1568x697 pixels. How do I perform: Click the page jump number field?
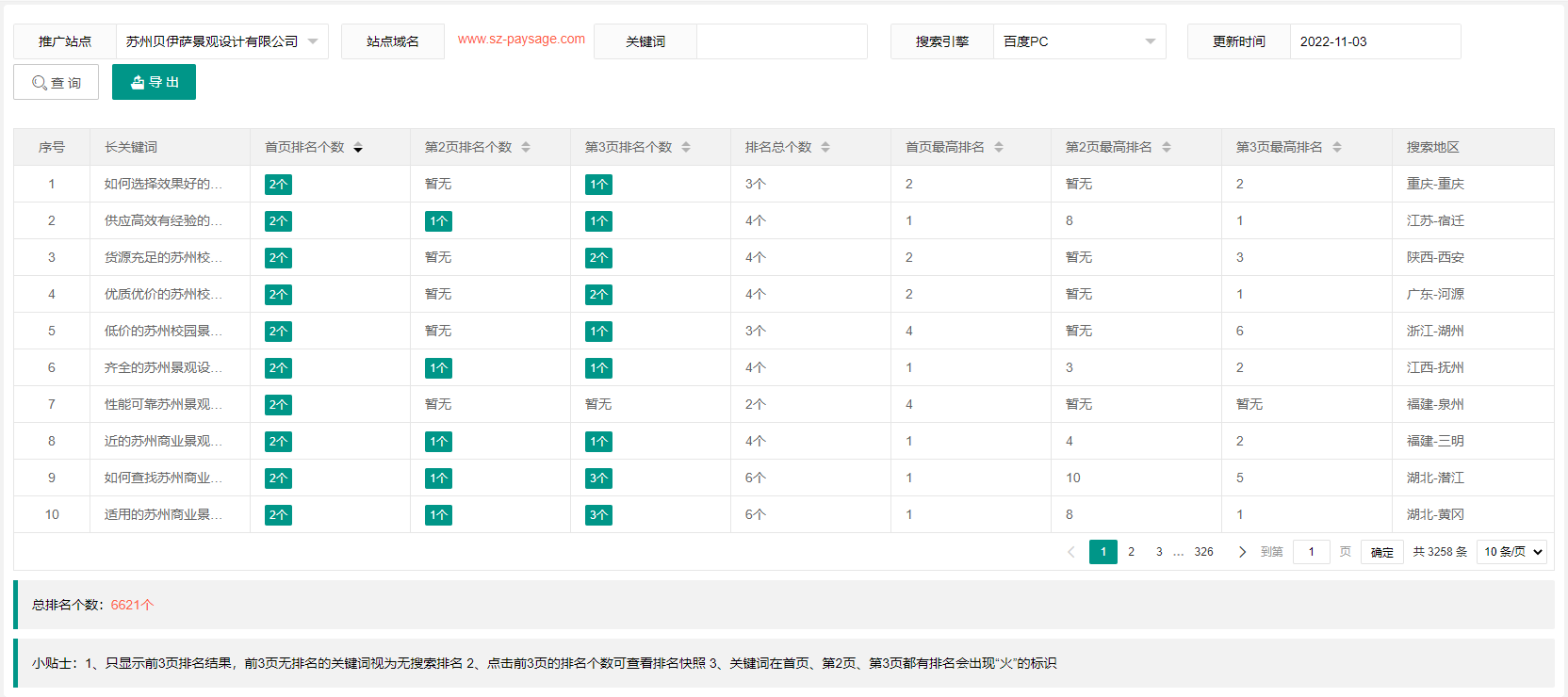pyautogui.click(x=1311, y=552)
